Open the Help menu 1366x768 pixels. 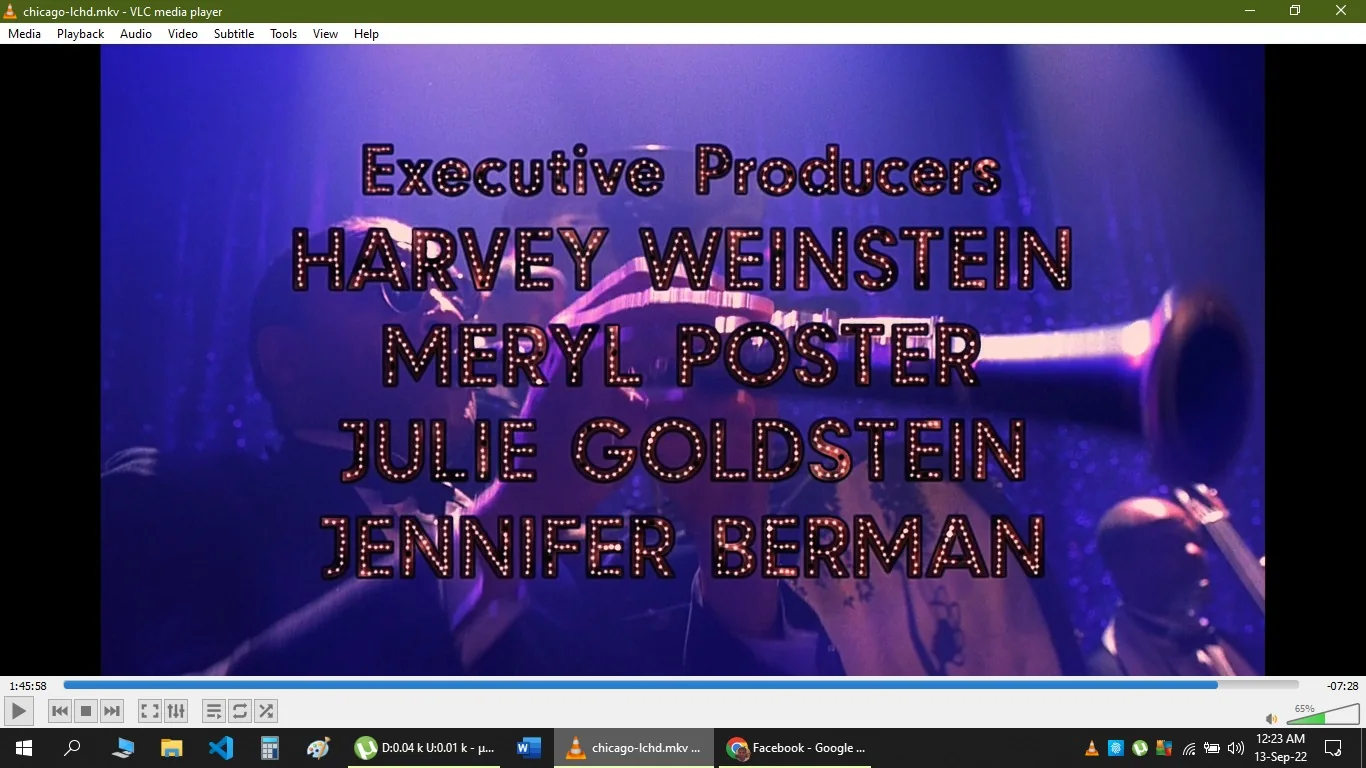[x=366, y=34]
